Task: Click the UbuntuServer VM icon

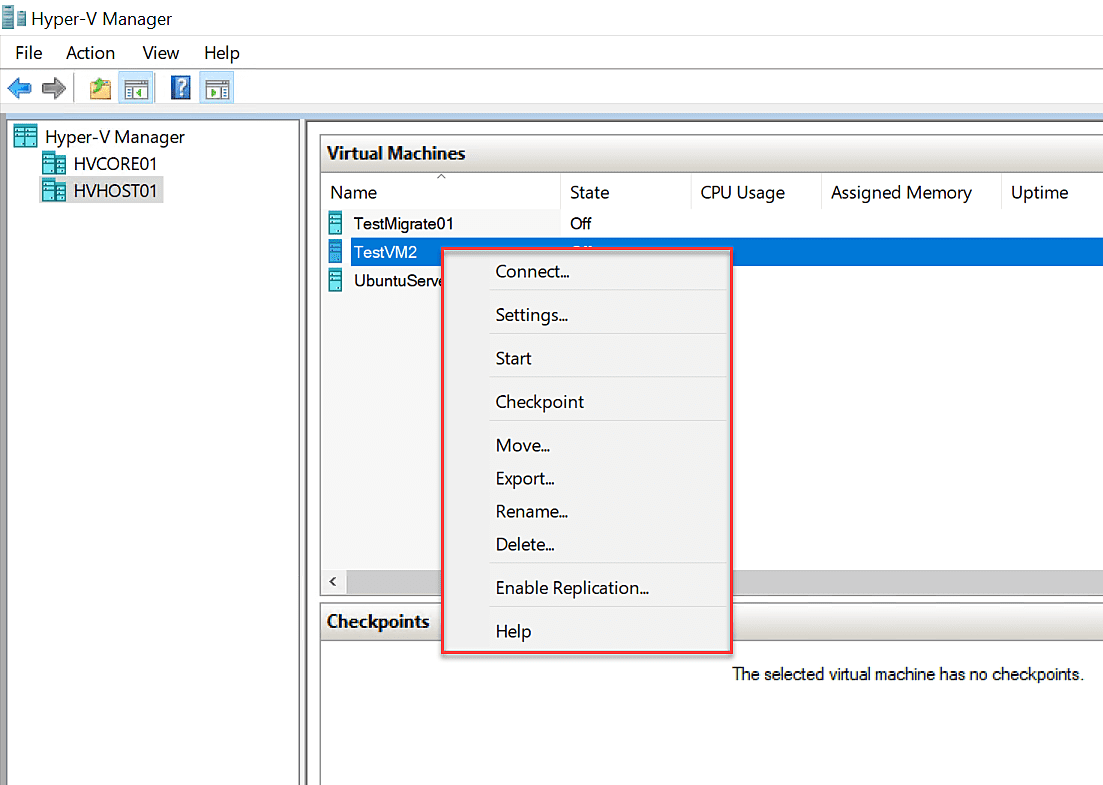Action: click(x=336, y=280)
